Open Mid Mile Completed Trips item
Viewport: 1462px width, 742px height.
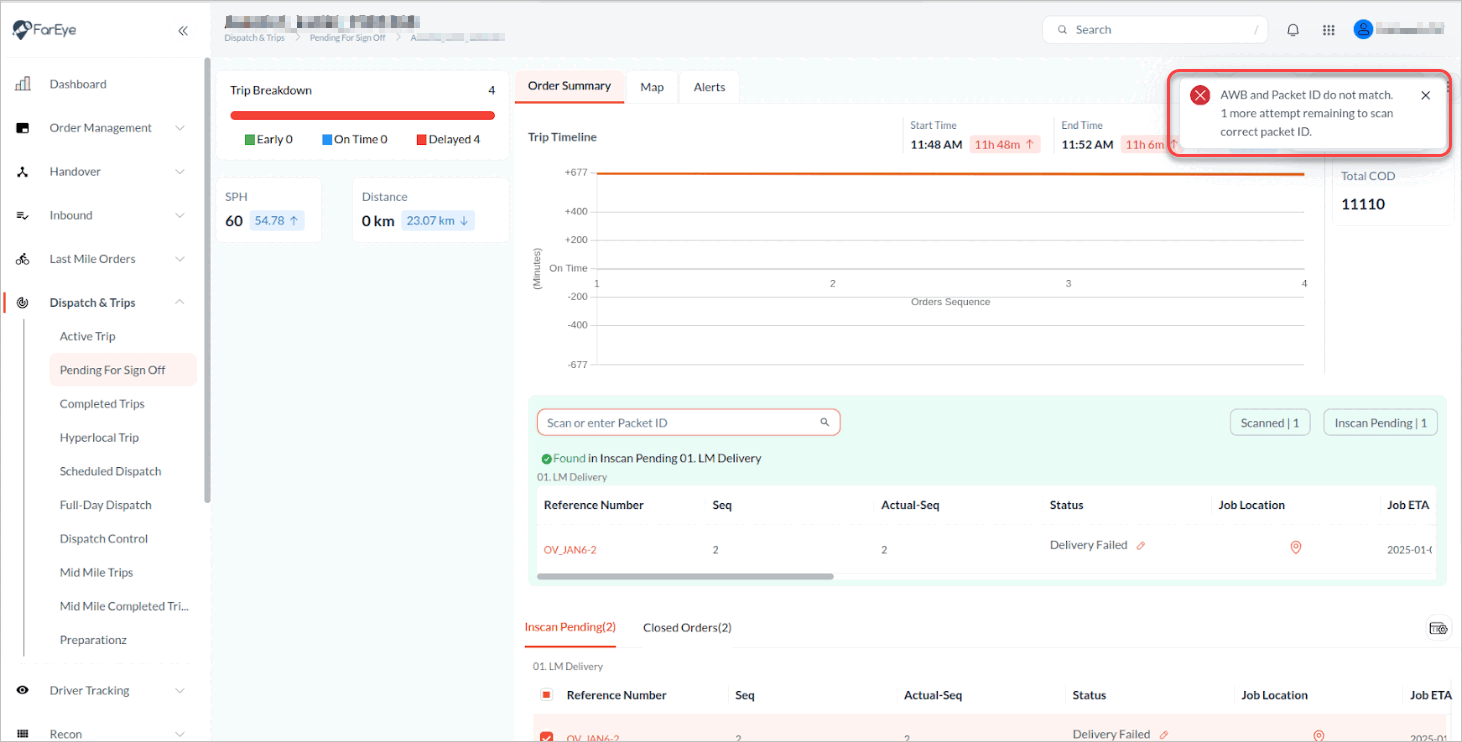point(124,606)
